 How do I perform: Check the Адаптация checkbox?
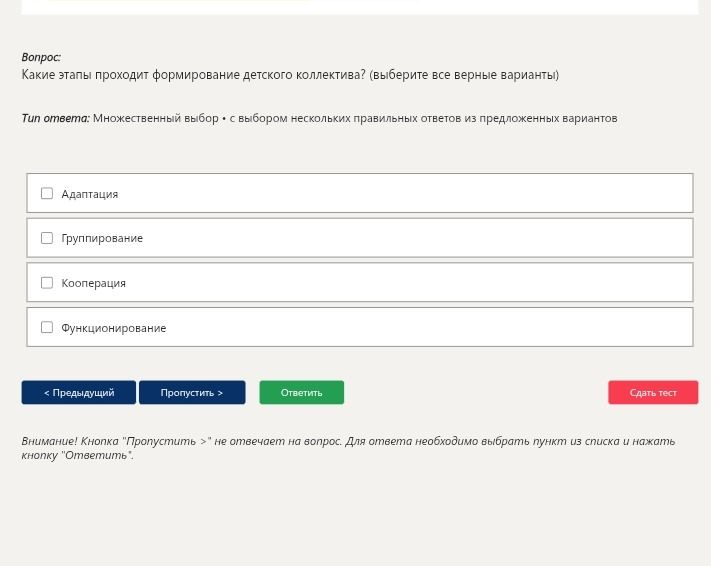[x=47, y=194]
